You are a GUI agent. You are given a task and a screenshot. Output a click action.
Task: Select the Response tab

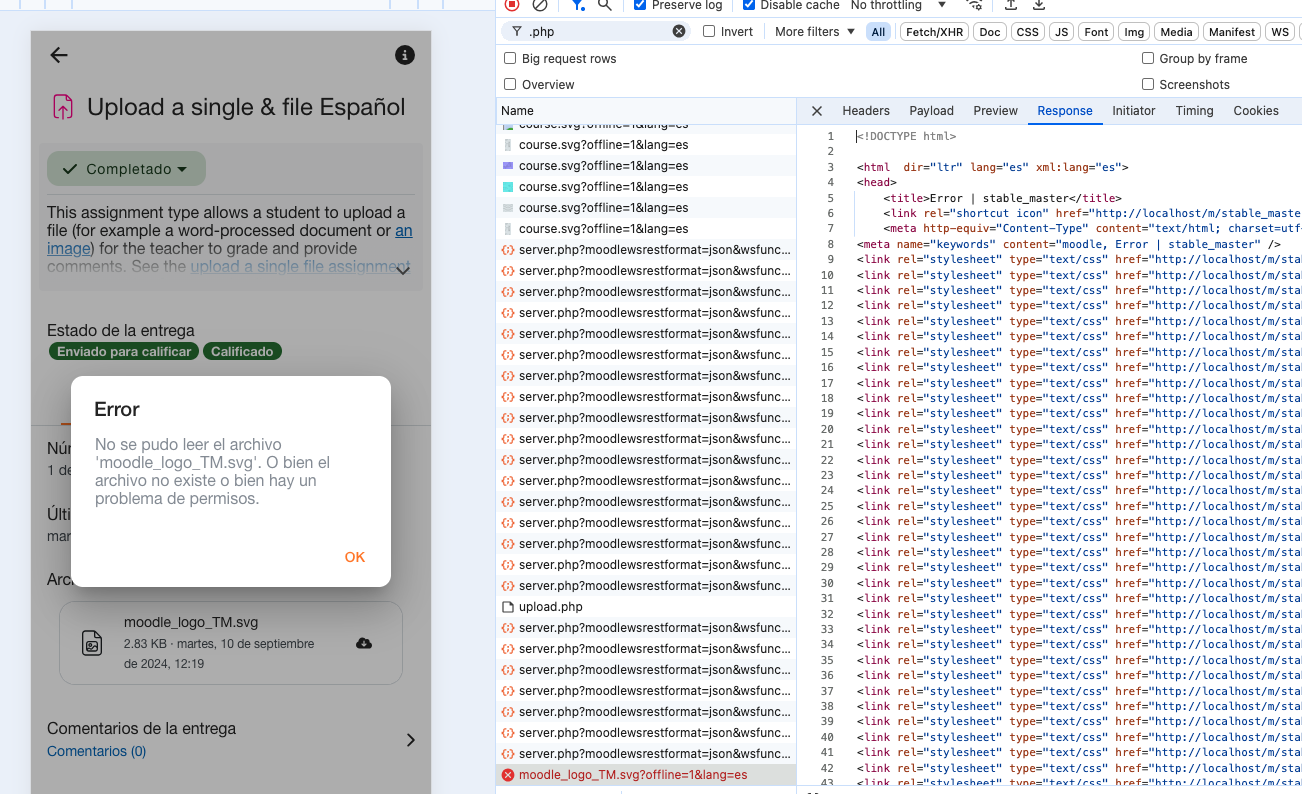point(1065,111)
